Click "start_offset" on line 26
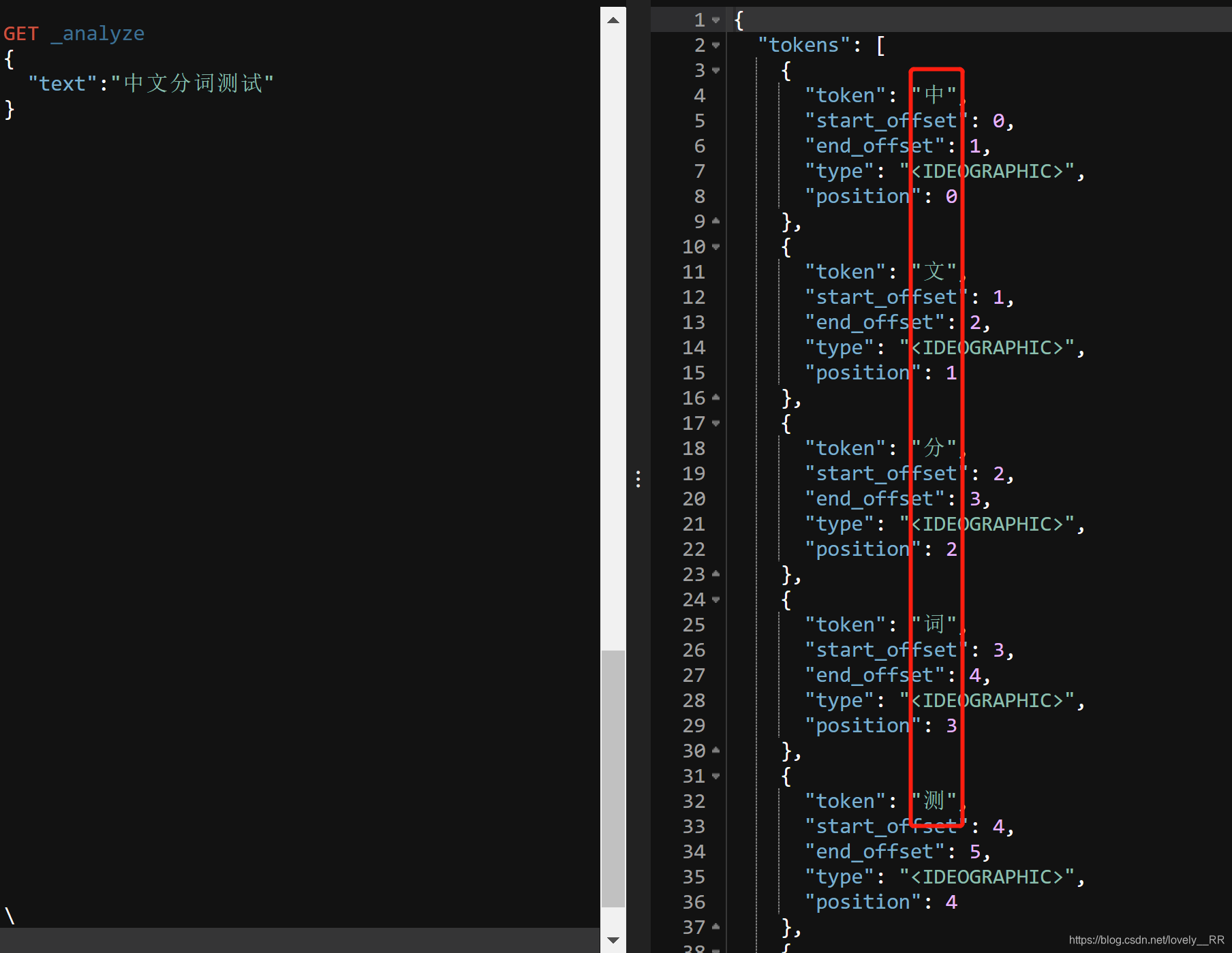This screenshot has height=953, width=1232. [887, 651]
